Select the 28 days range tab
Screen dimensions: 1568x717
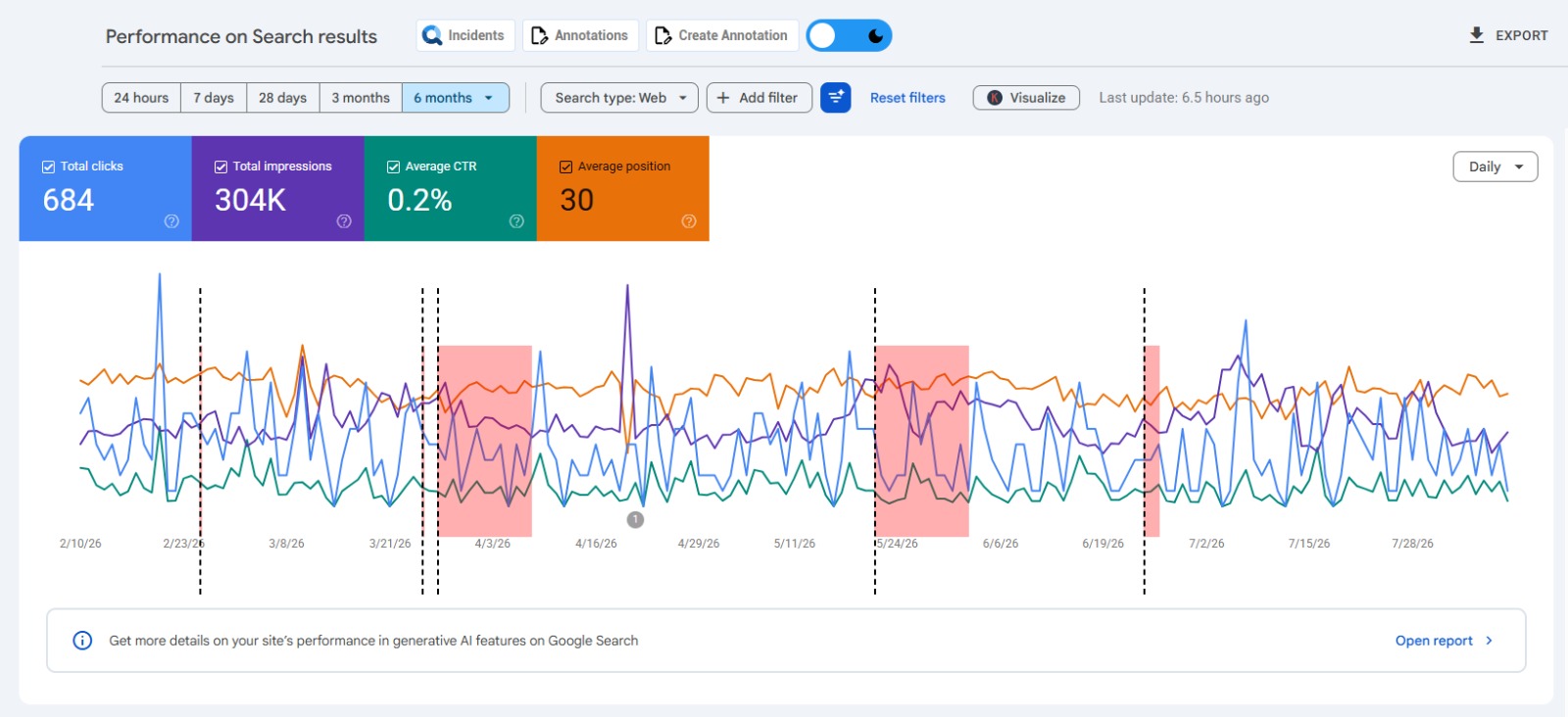pyautogui.click(x=282, y=98)
